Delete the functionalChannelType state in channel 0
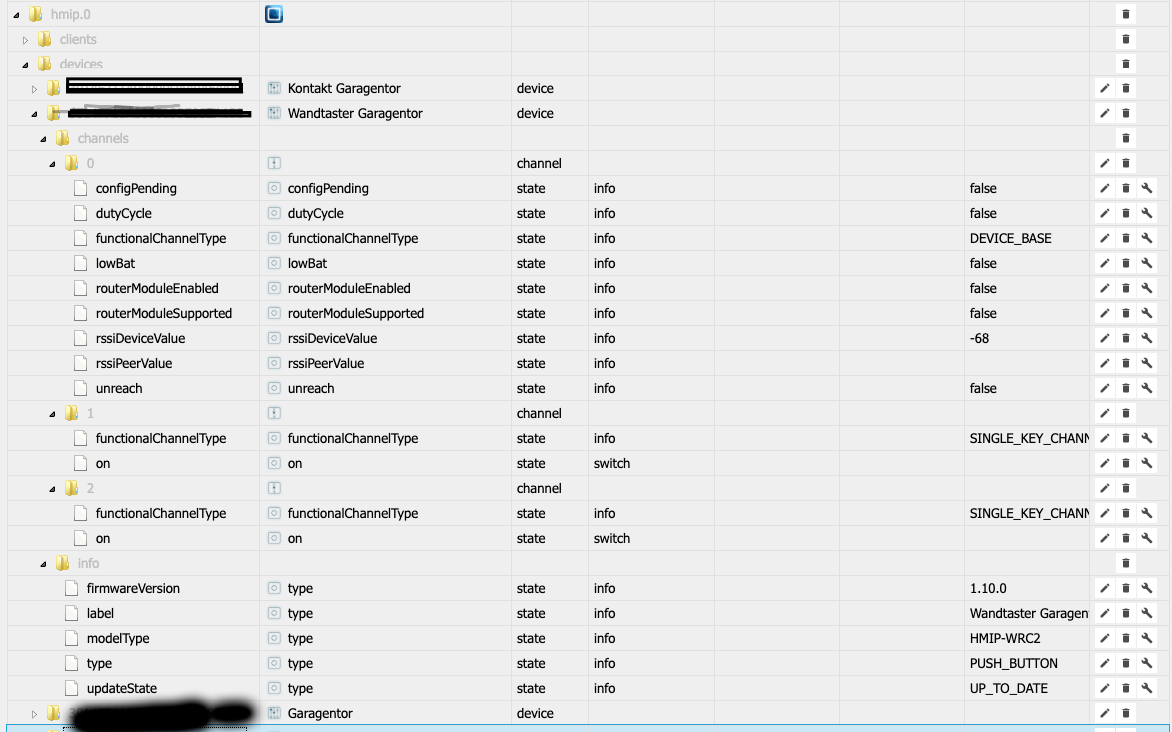This screenshot has width=1172, height=732. tap(1126, 239)
